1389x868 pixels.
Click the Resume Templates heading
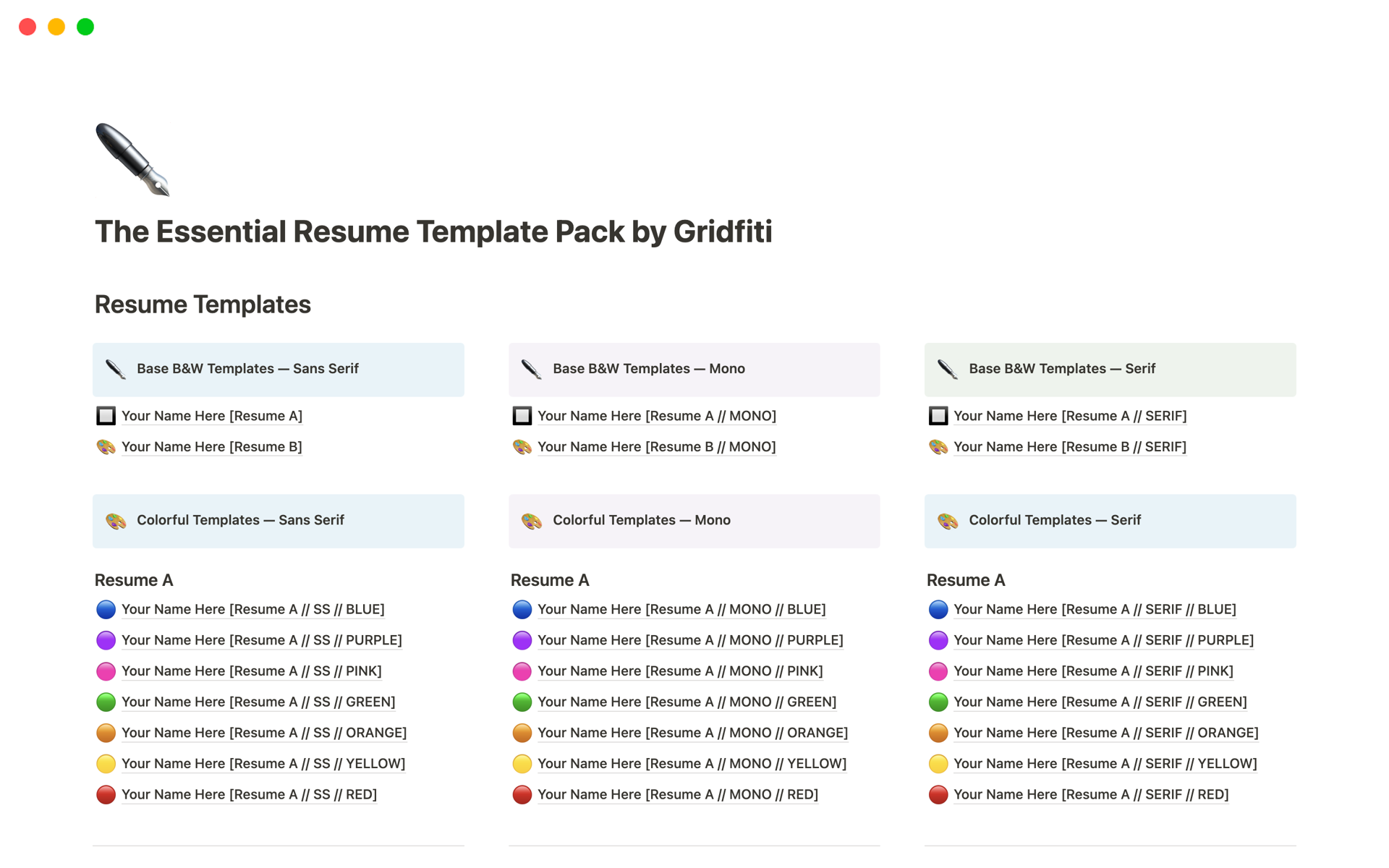[203, 305]
